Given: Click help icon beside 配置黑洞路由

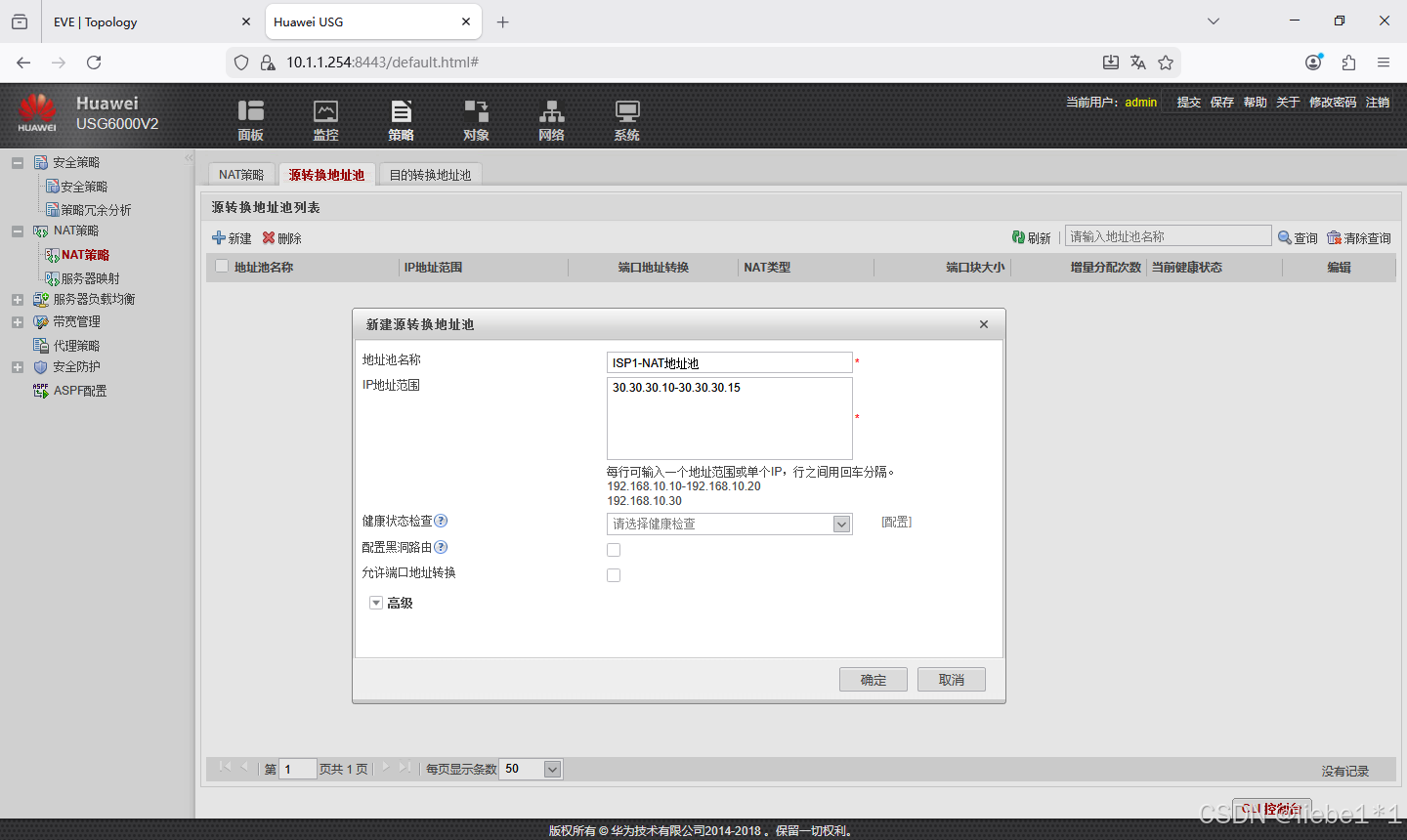Looking at the screenshot, I should point(441,547).
